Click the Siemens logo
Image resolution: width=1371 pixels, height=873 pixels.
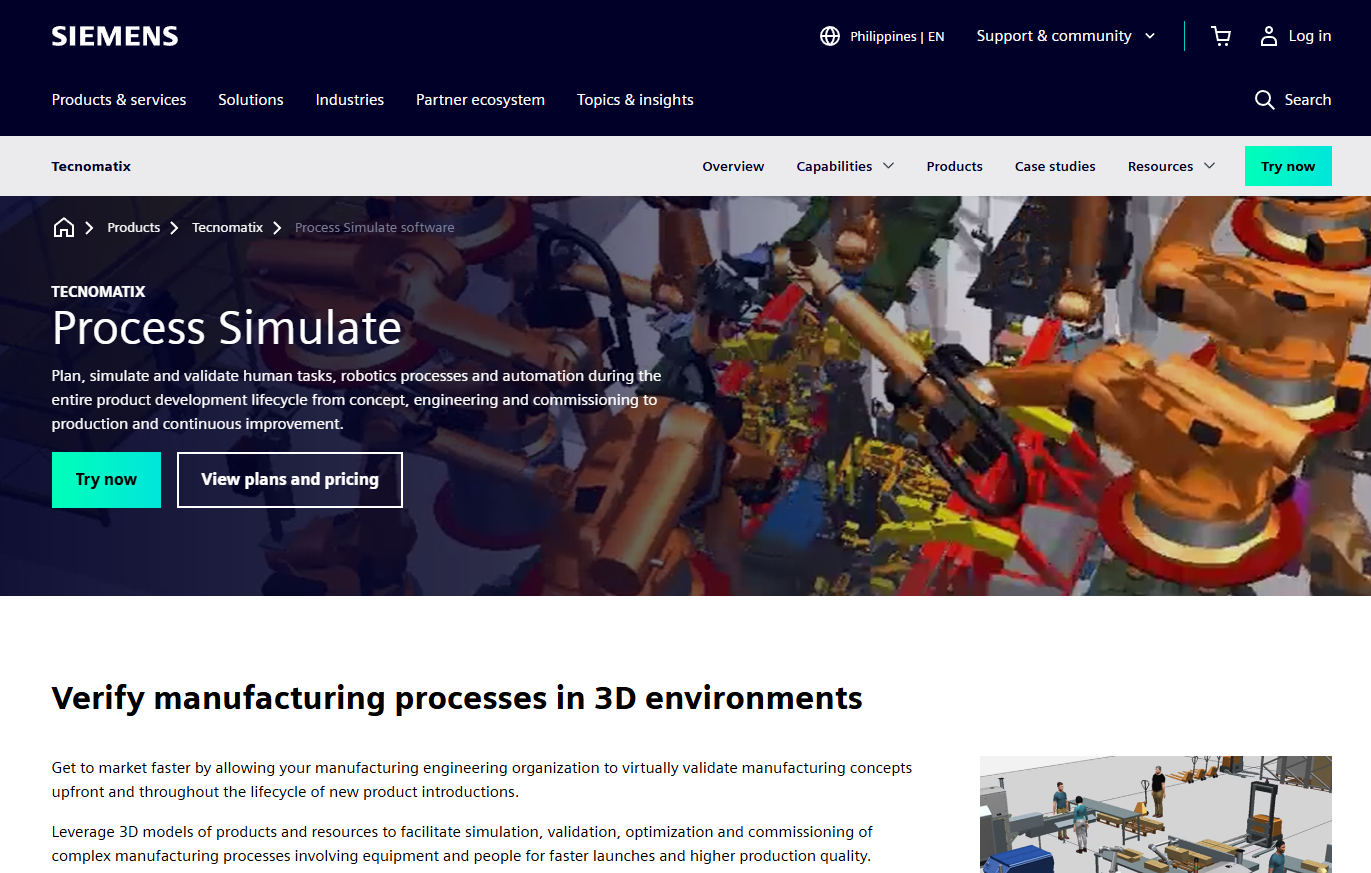pyautogui.click(x=115, y=36)
